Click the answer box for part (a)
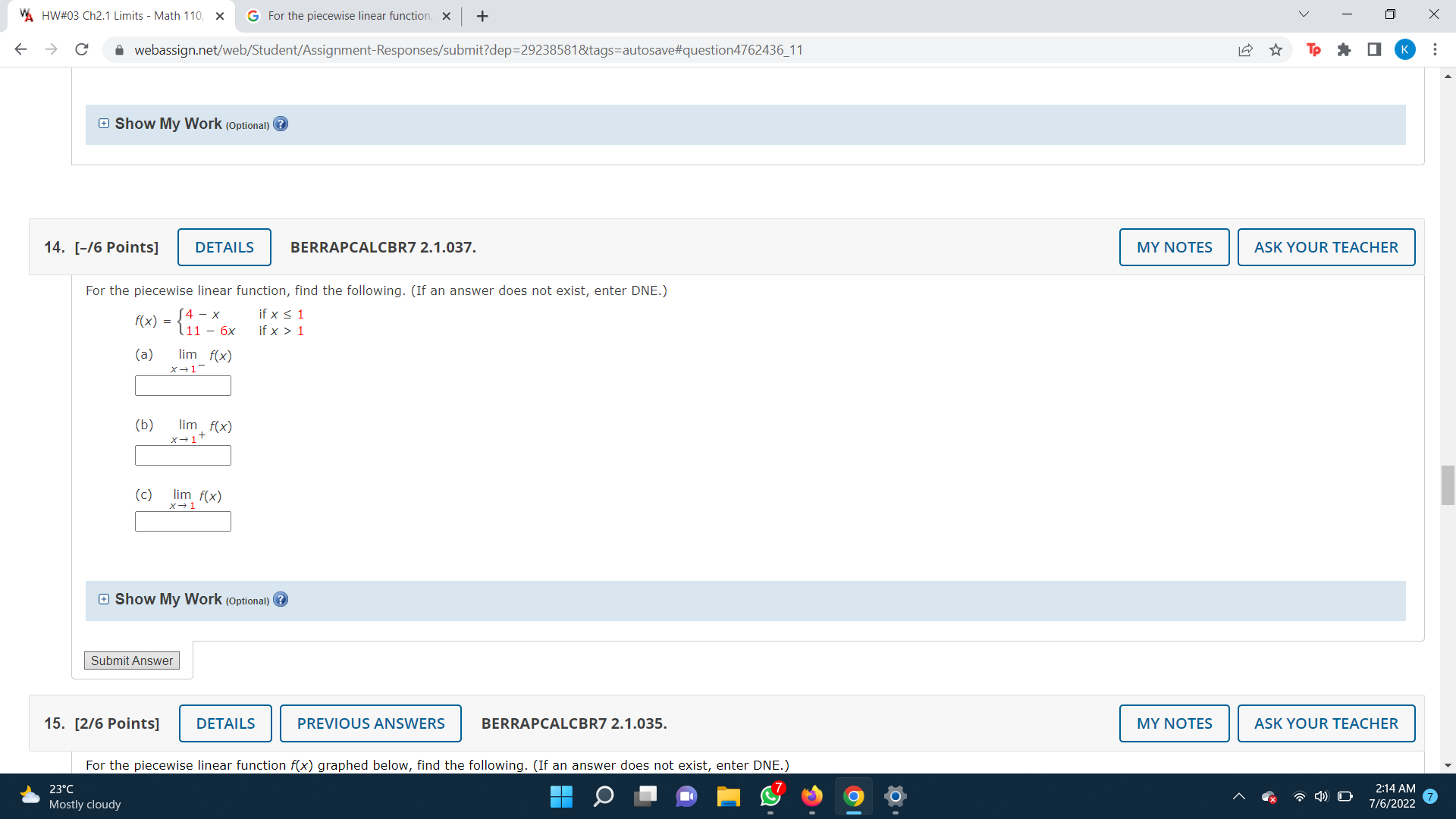Image resolution: width=1456 pixels, height=819 pixels. pyautogui.click(x=183, y=386)
